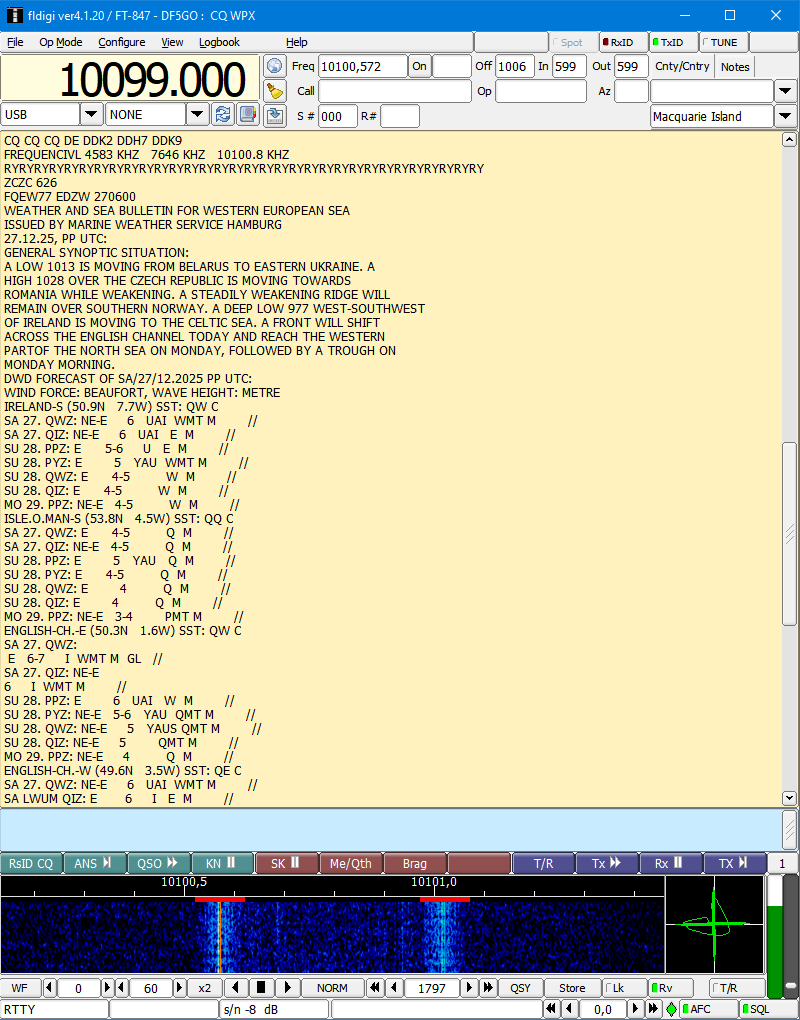800x1020 pixels.
Task: Click the fast-forward arrow right of 1797
Action: [x=488, y=988]
